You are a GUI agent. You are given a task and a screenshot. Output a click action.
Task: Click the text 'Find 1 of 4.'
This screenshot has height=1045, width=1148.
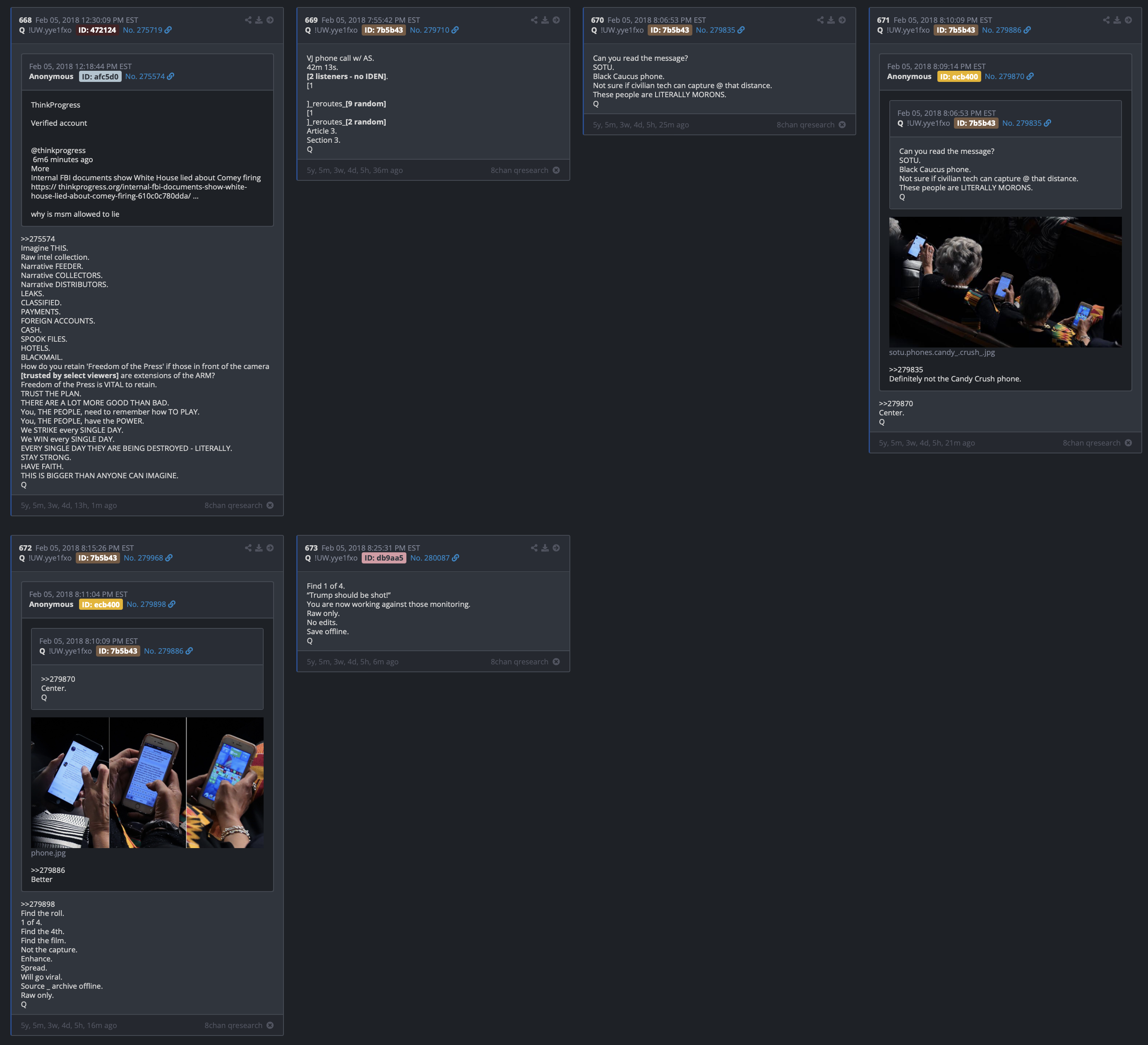326,586
